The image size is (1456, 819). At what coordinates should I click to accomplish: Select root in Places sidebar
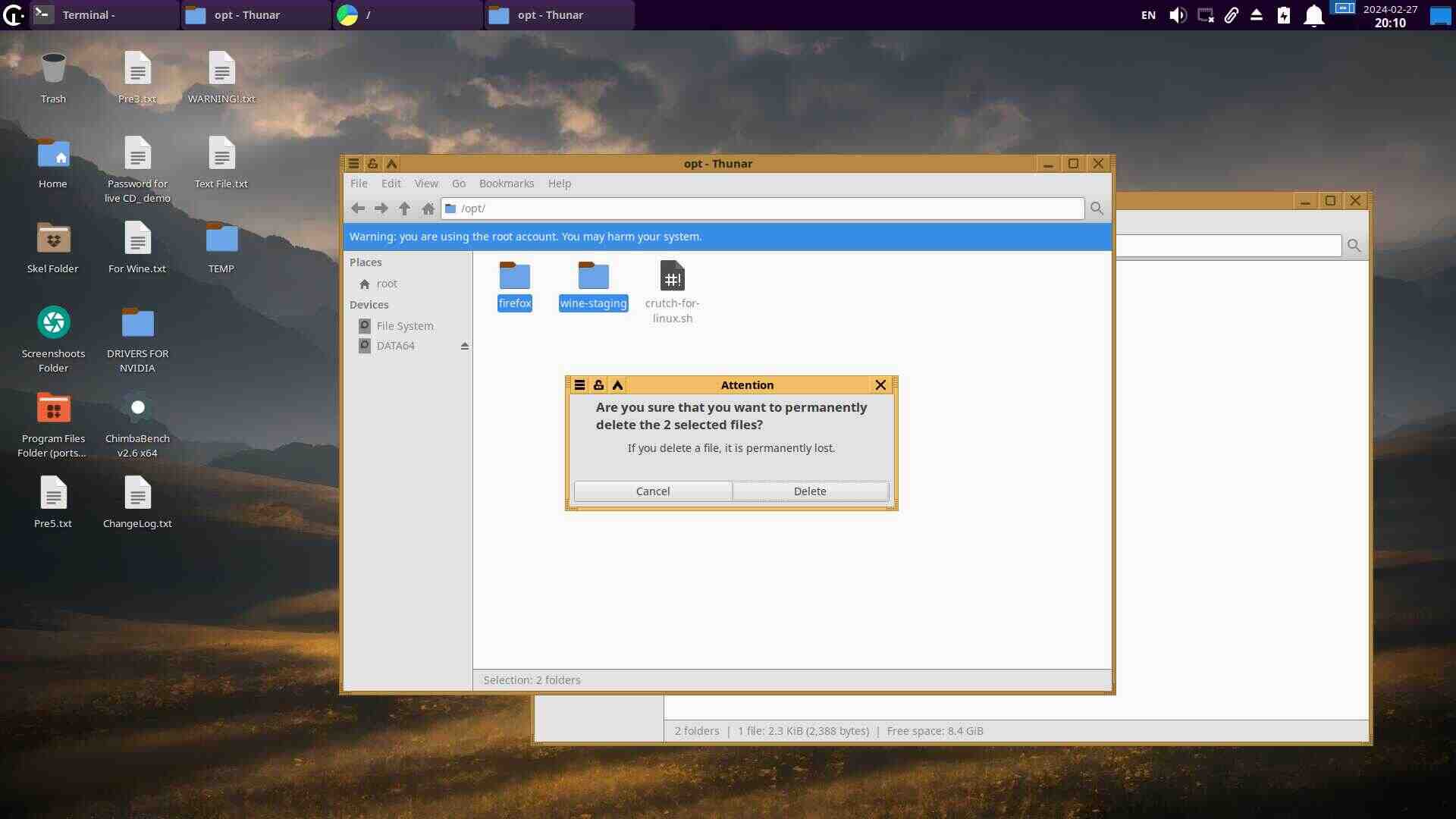coord(386,284)
